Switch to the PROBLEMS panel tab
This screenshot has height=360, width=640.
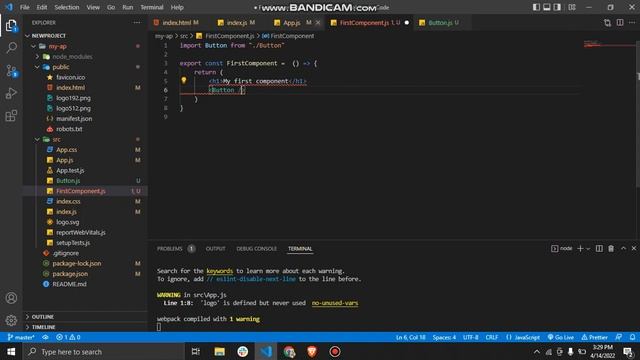click(170, 249)
